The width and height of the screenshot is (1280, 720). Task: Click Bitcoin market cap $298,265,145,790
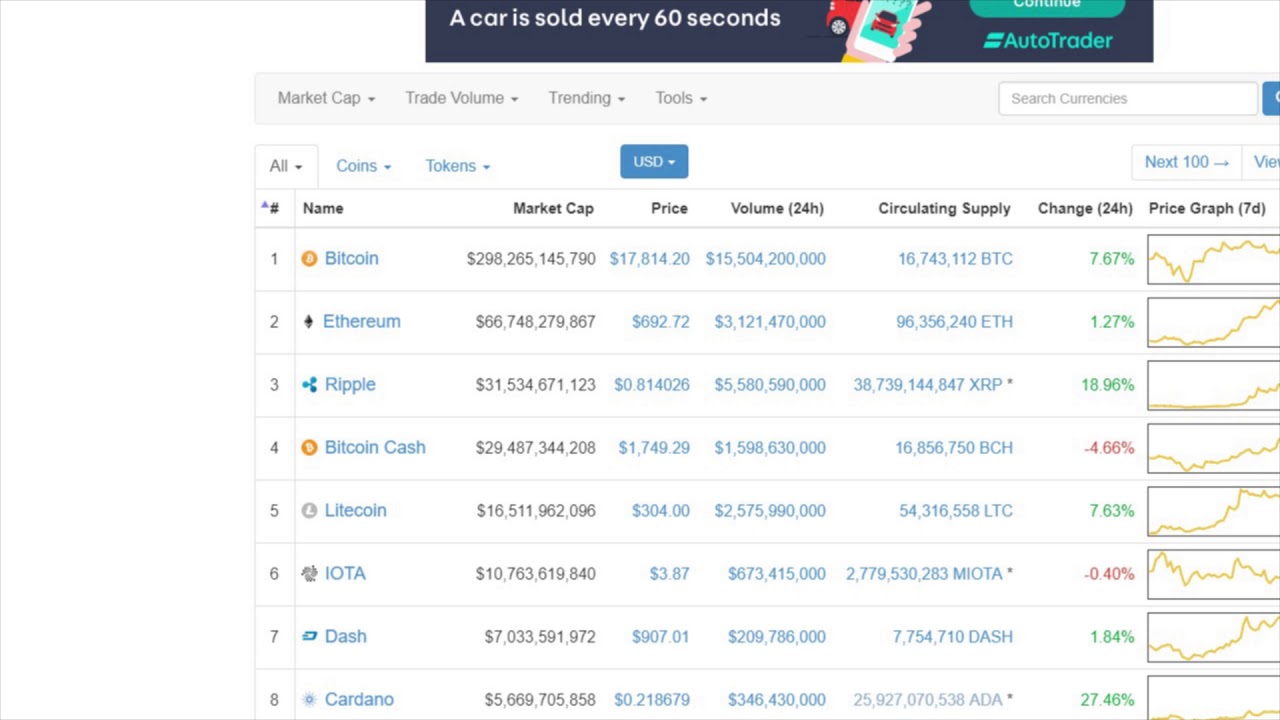(x=531, y=259)
